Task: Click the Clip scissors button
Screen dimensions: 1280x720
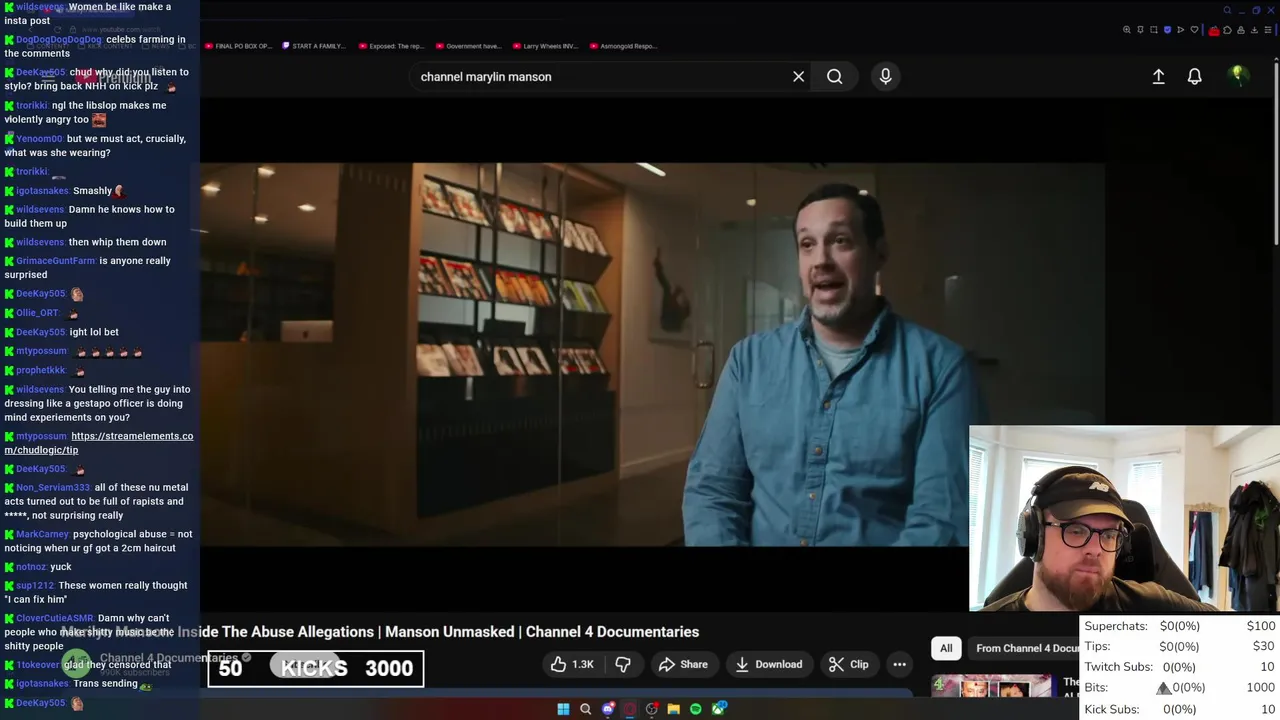Action: point(848,664)
